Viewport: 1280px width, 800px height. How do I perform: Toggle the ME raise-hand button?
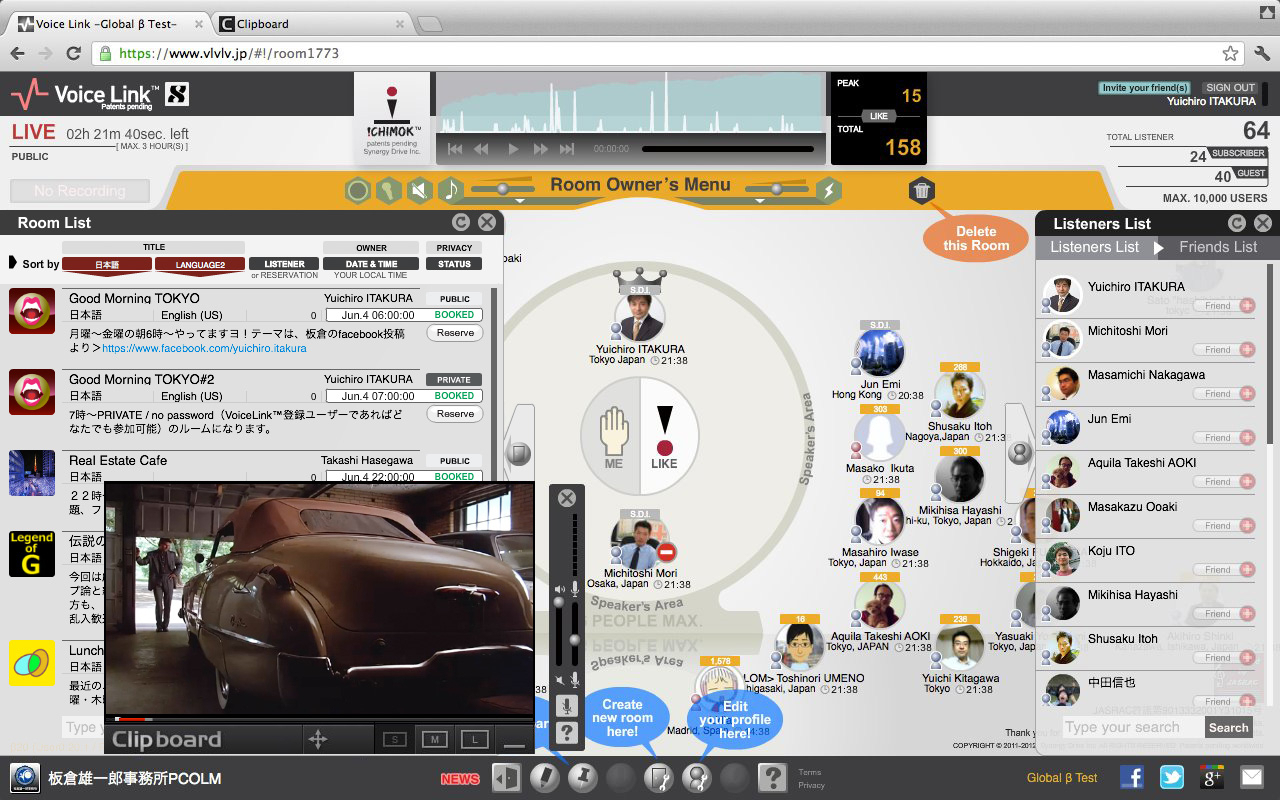613,438
